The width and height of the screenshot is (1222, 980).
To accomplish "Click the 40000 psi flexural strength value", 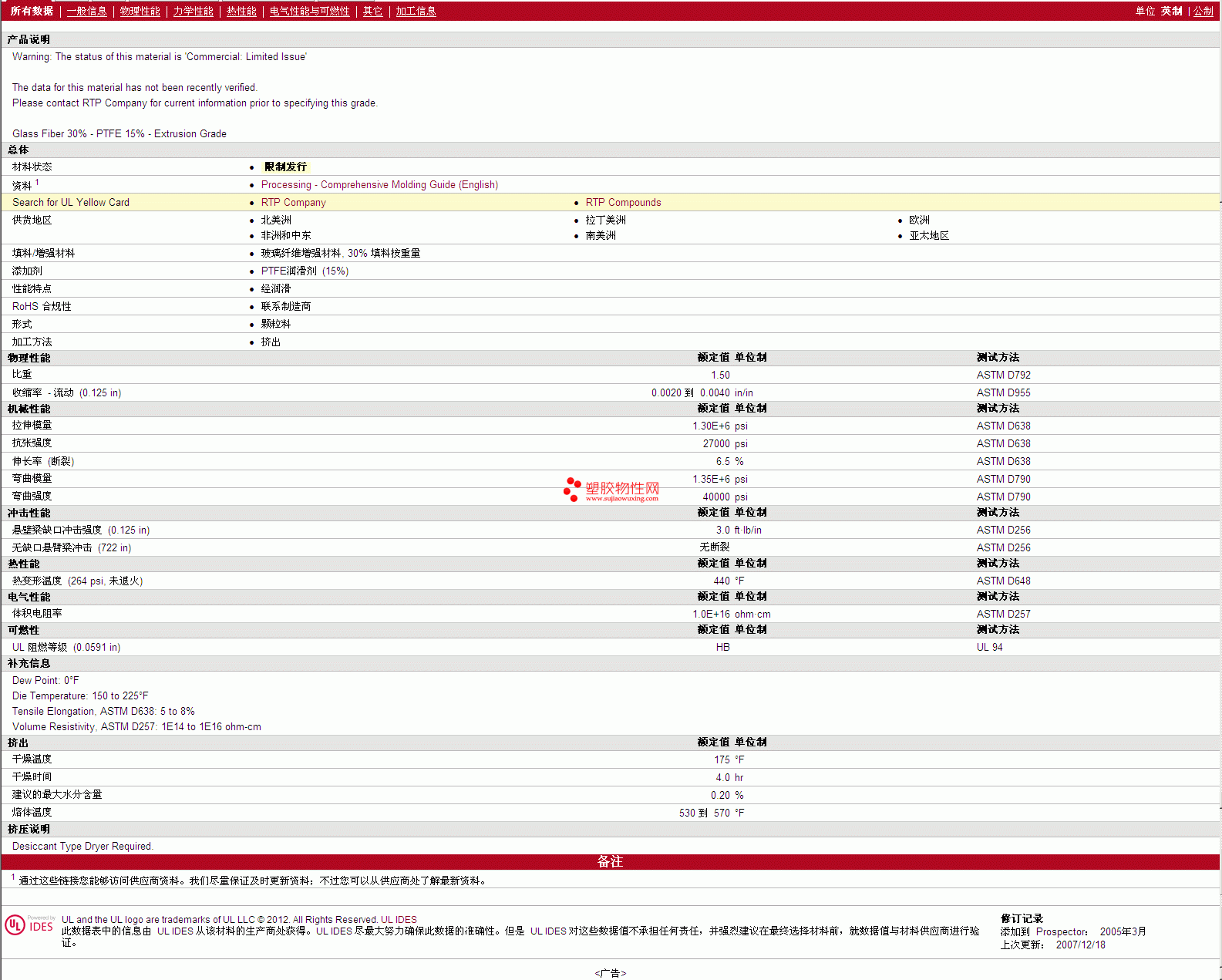I will tap(725, 497).
